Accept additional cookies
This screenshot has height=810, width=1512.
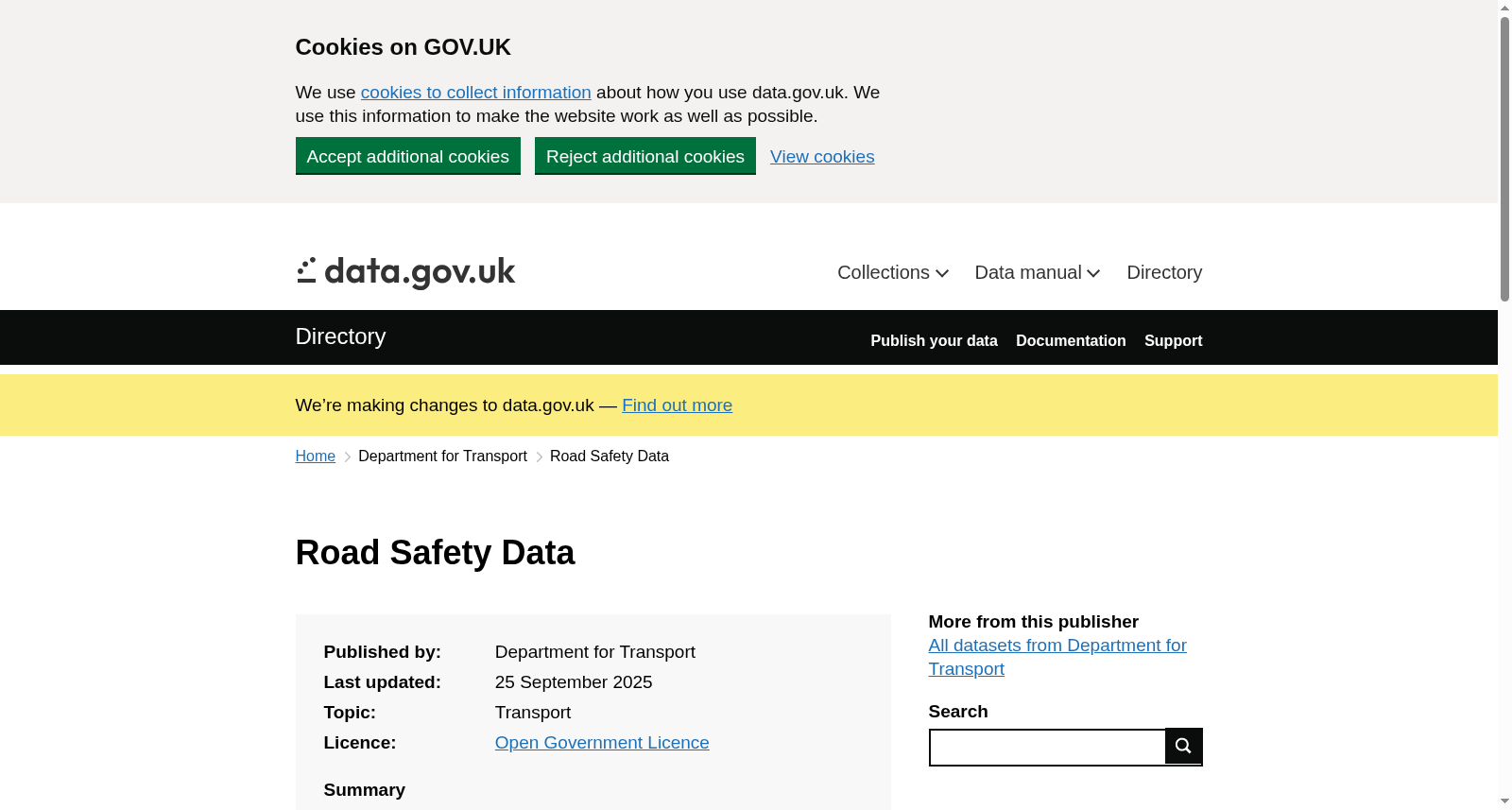pos(408,156)
